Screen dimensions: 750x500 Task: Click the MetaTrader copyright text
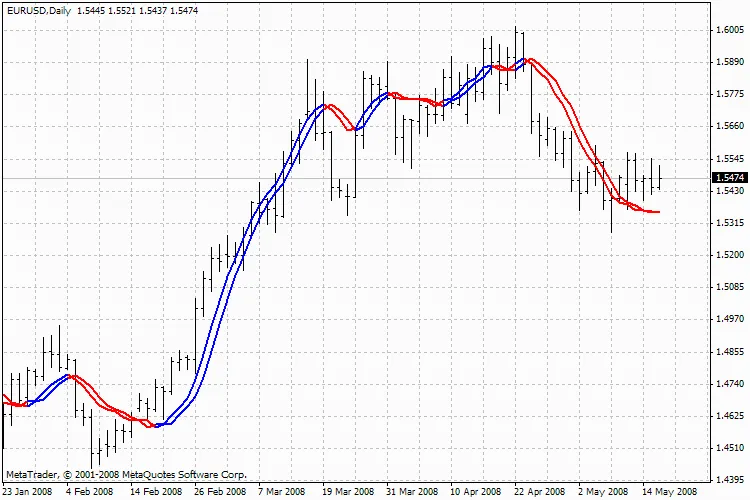[x=125, y=475]
